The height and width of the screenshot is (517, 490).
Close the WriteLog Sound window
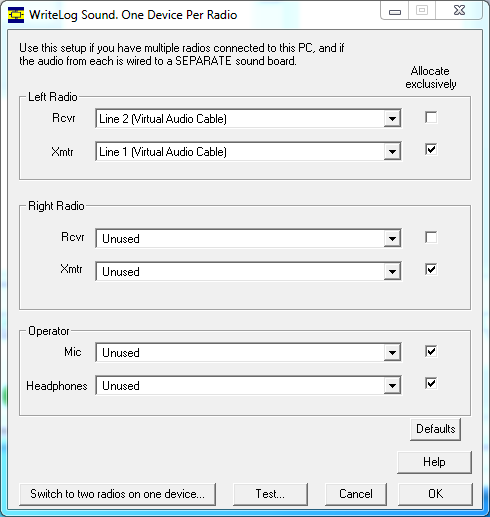pos(459,11)
